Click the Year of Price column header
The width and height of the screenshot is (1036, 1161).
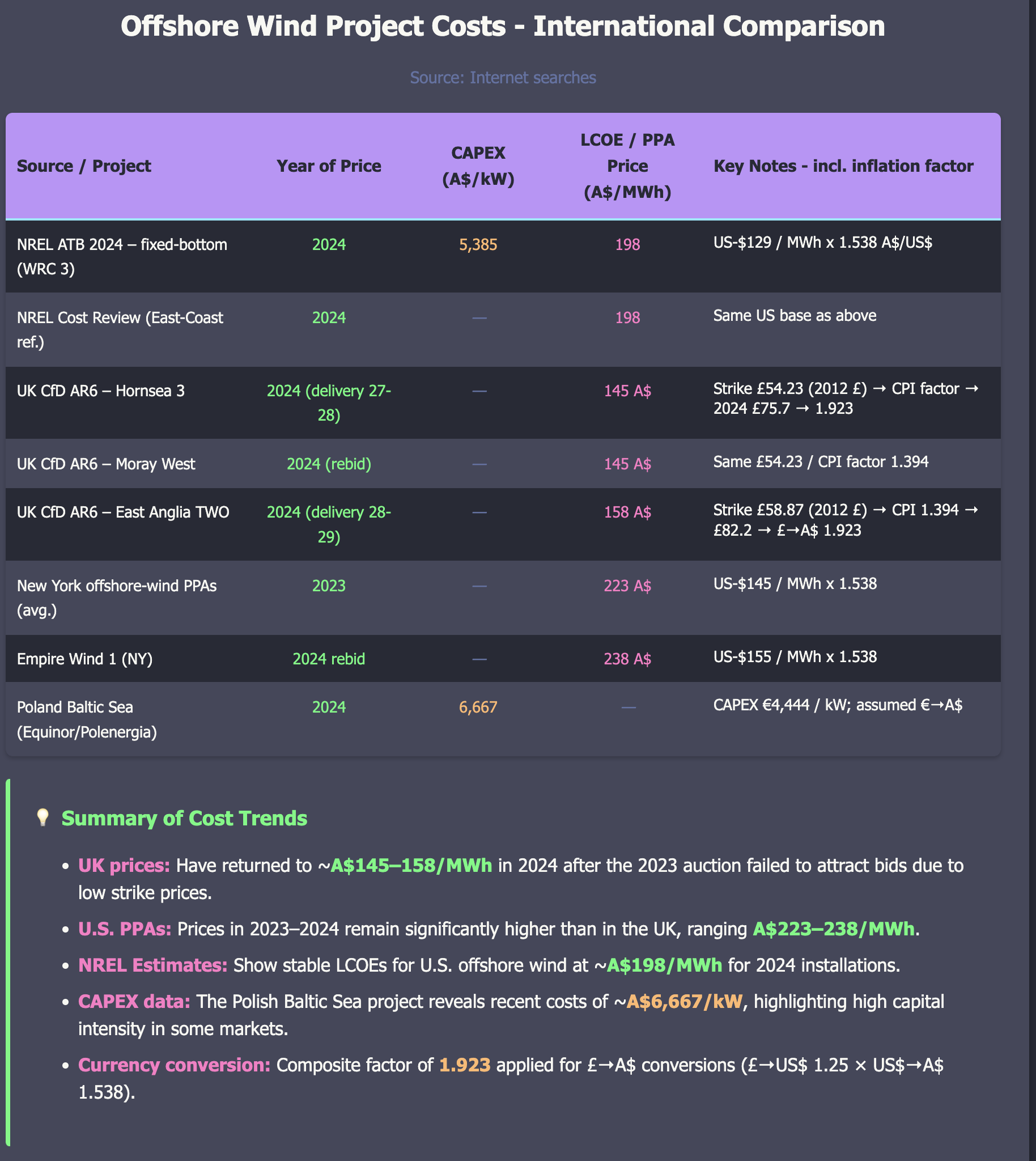tap(329, 166)
